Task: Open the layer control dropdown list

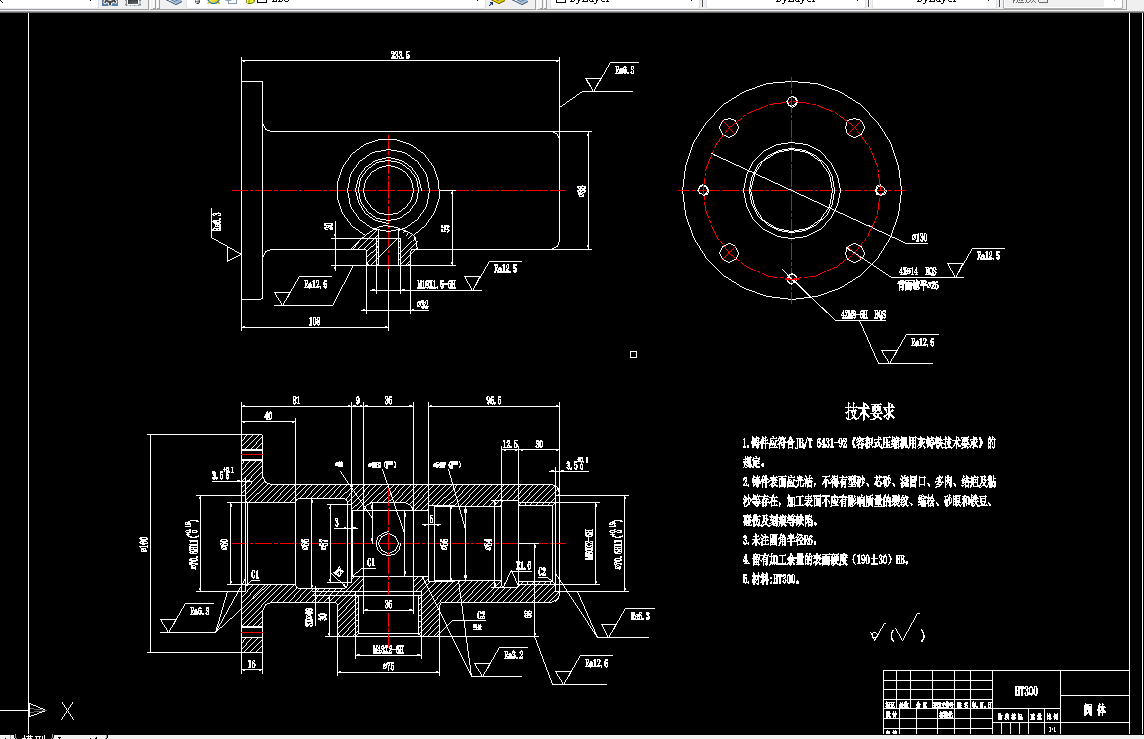Action: [x=478, y=4]
